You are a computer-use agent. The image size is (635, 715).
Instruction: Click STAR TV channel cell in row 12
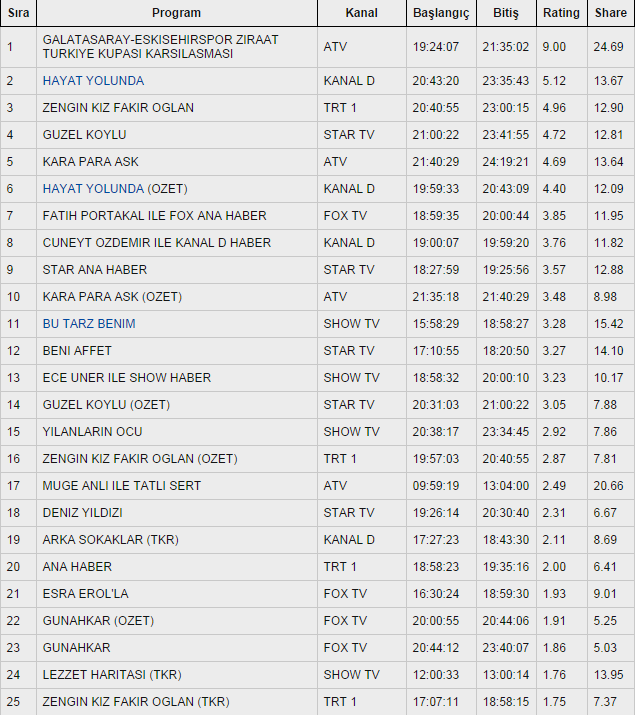click(362, 351)
